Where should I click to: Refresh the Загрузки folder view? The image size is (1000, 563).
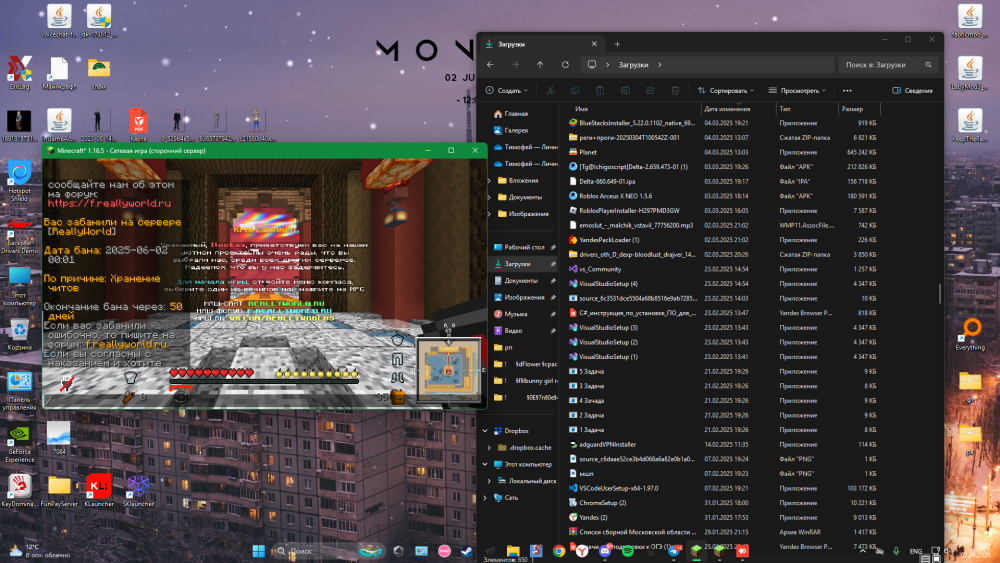[x=565, y=64]
